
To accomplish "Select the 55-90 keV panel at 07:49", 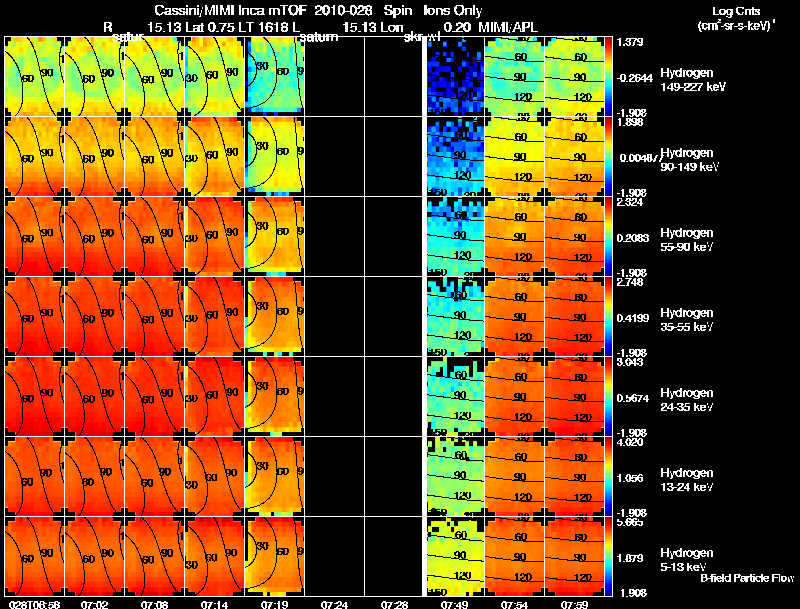I will click(455, 236).
